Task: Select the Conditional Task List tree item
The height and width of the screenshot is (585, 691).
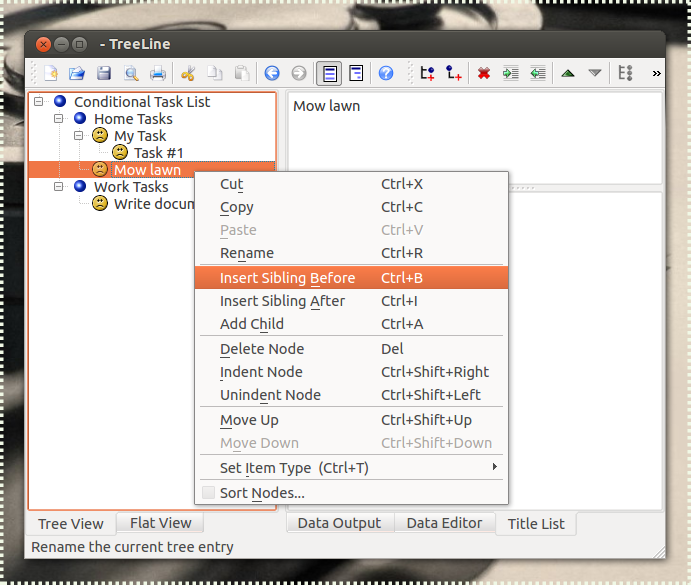Action: pos(142,102)
